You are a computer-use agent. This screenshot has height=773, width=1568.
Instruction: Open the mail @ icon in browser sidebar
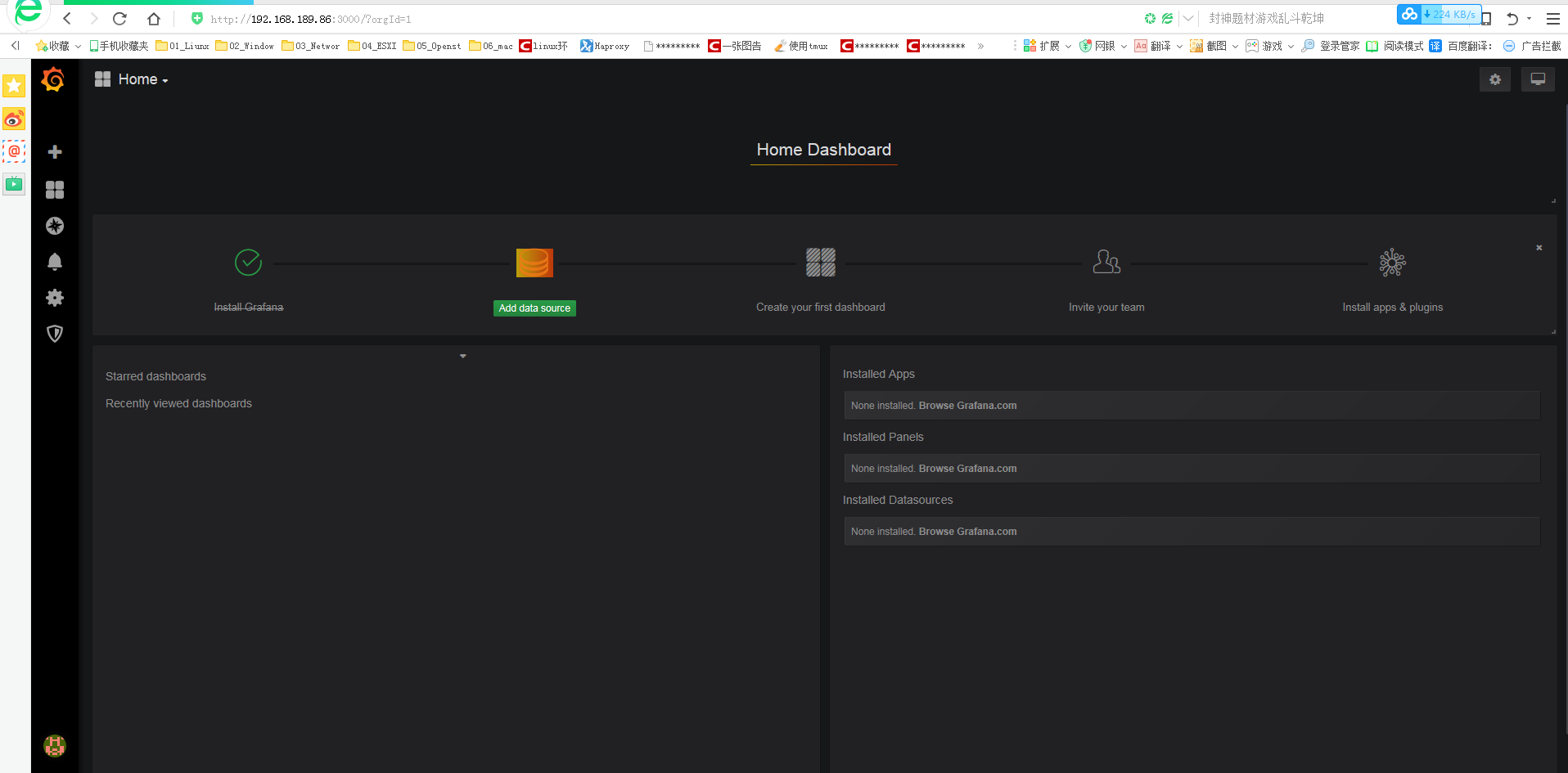coord(14,151)
